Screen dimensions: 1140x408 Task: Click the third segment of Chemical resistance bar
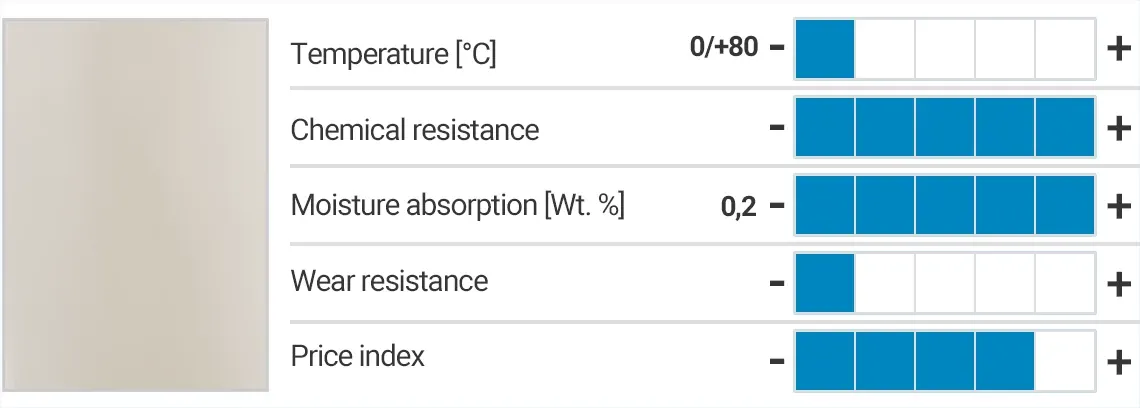click(x=945, y=128)
